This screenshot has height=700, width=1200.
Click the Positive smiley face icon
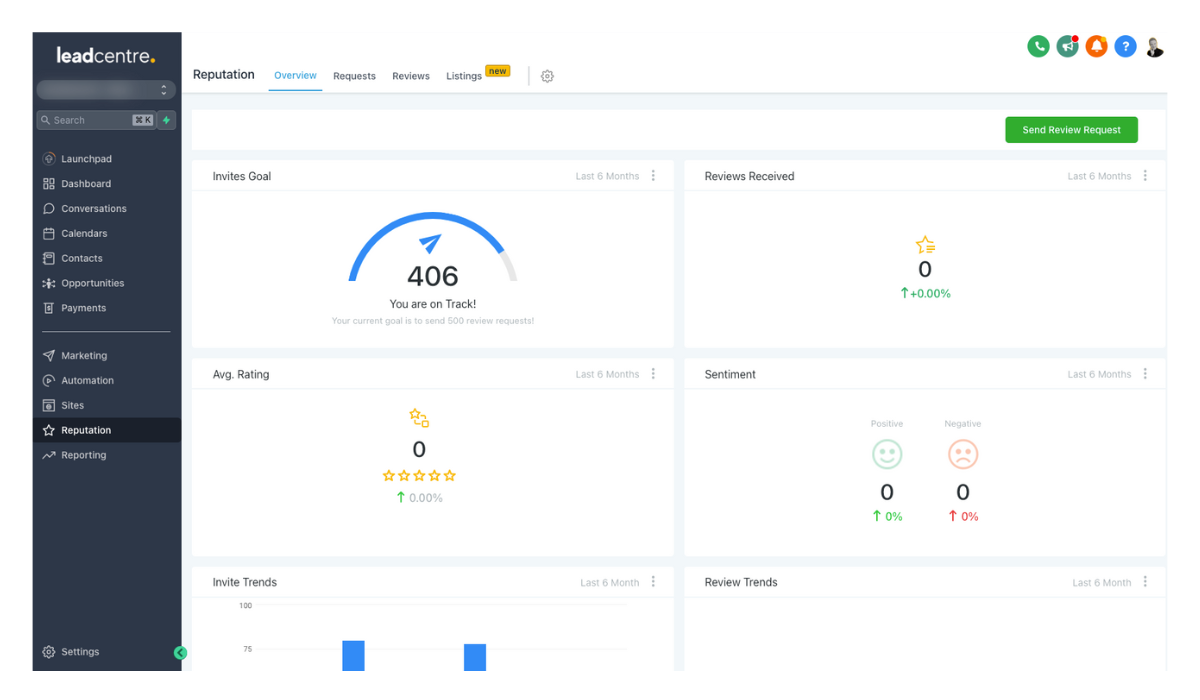(887, 455)
